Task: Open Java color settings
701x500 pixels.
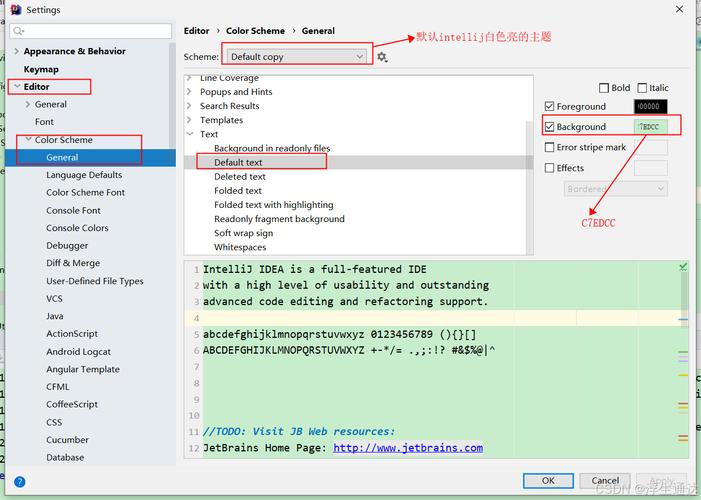Action: click(x=55, y=316)
